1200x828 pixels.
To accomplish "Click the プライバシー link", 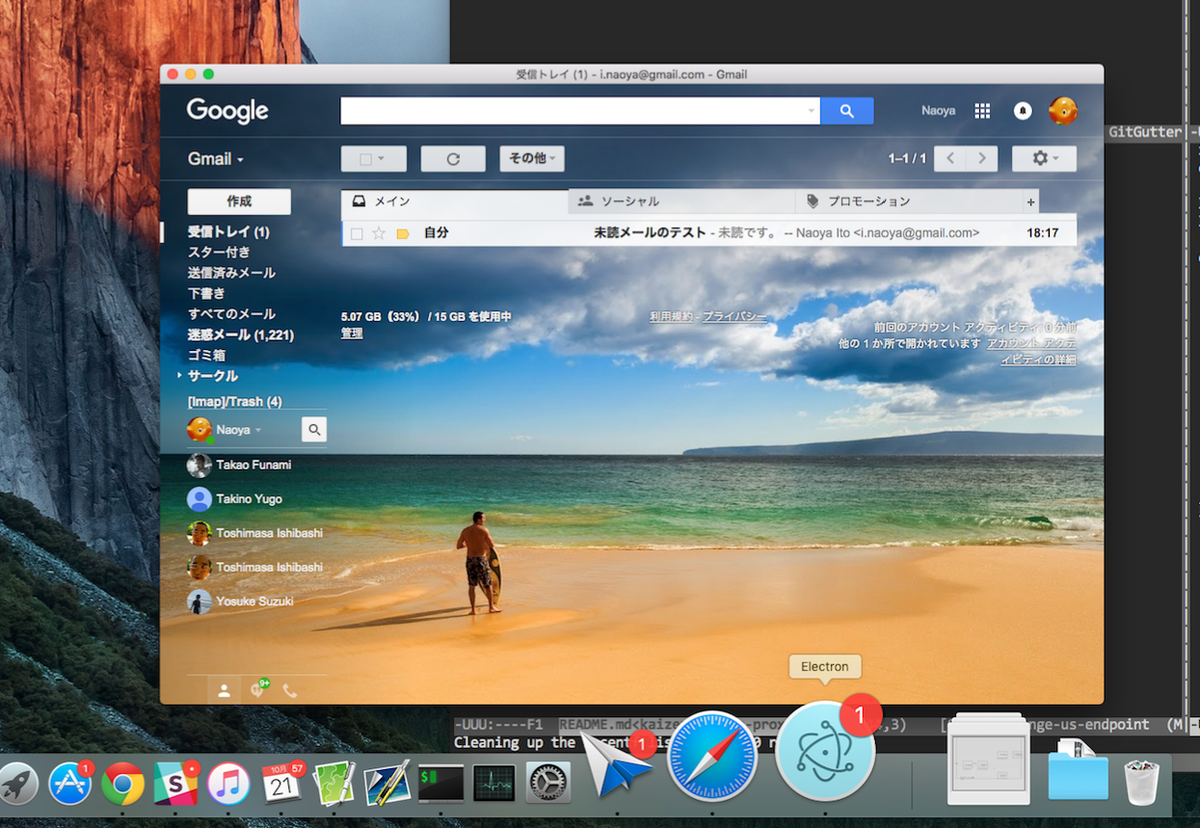I will point(734,316).
